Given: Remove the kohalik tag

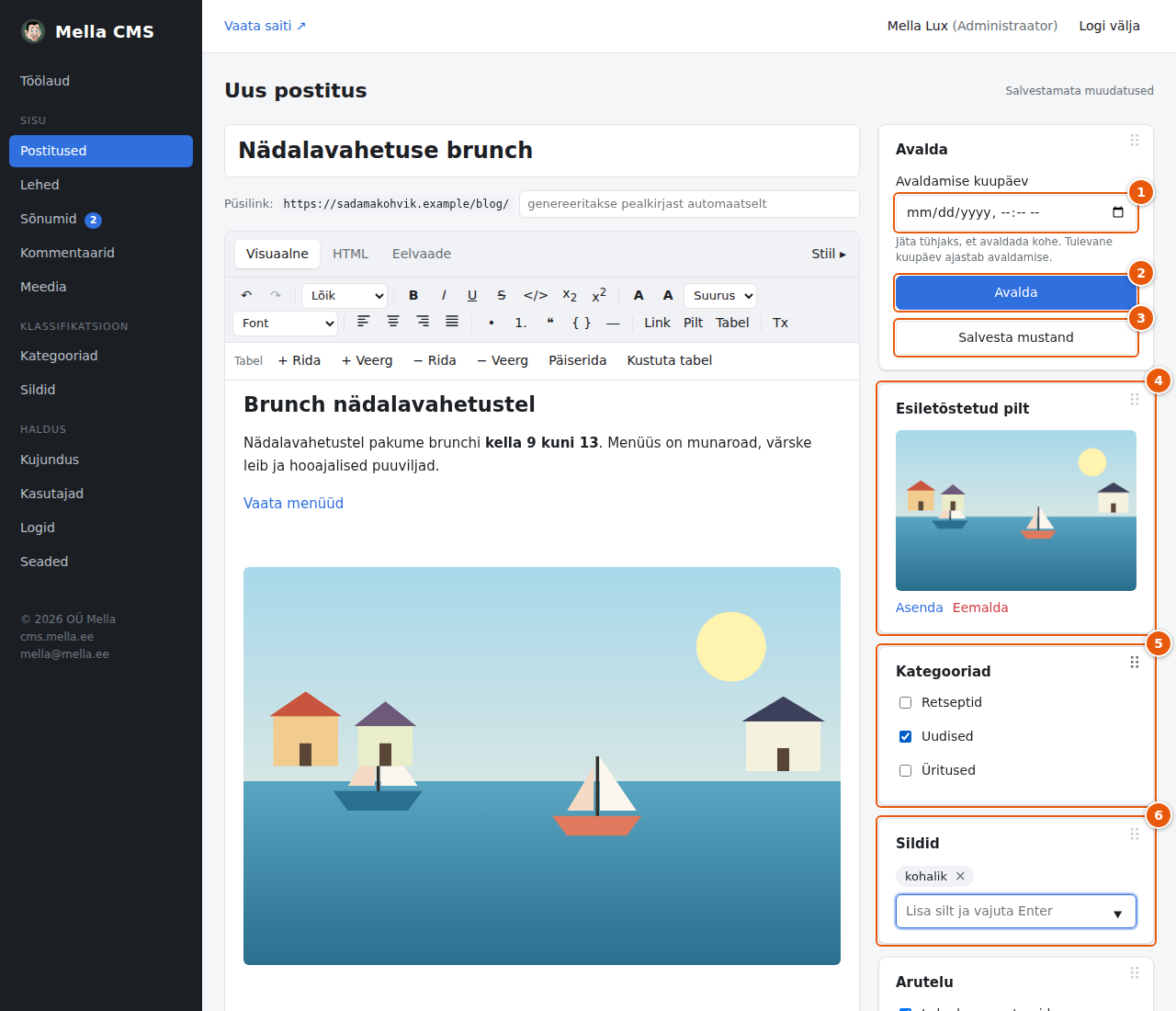Looking at the screenshot, I should coord(960,876).
